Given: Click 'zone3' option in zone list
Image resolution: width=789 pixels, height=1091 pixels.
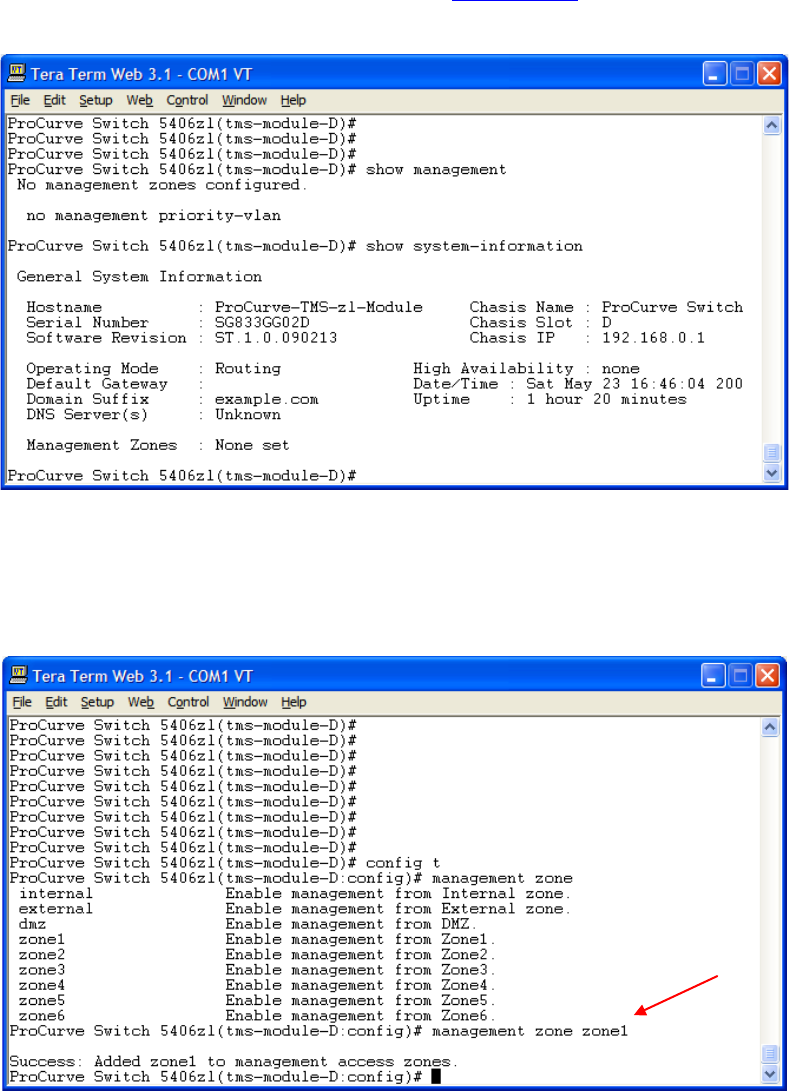Looking at the screenshot, I should [x=42, y=971].
